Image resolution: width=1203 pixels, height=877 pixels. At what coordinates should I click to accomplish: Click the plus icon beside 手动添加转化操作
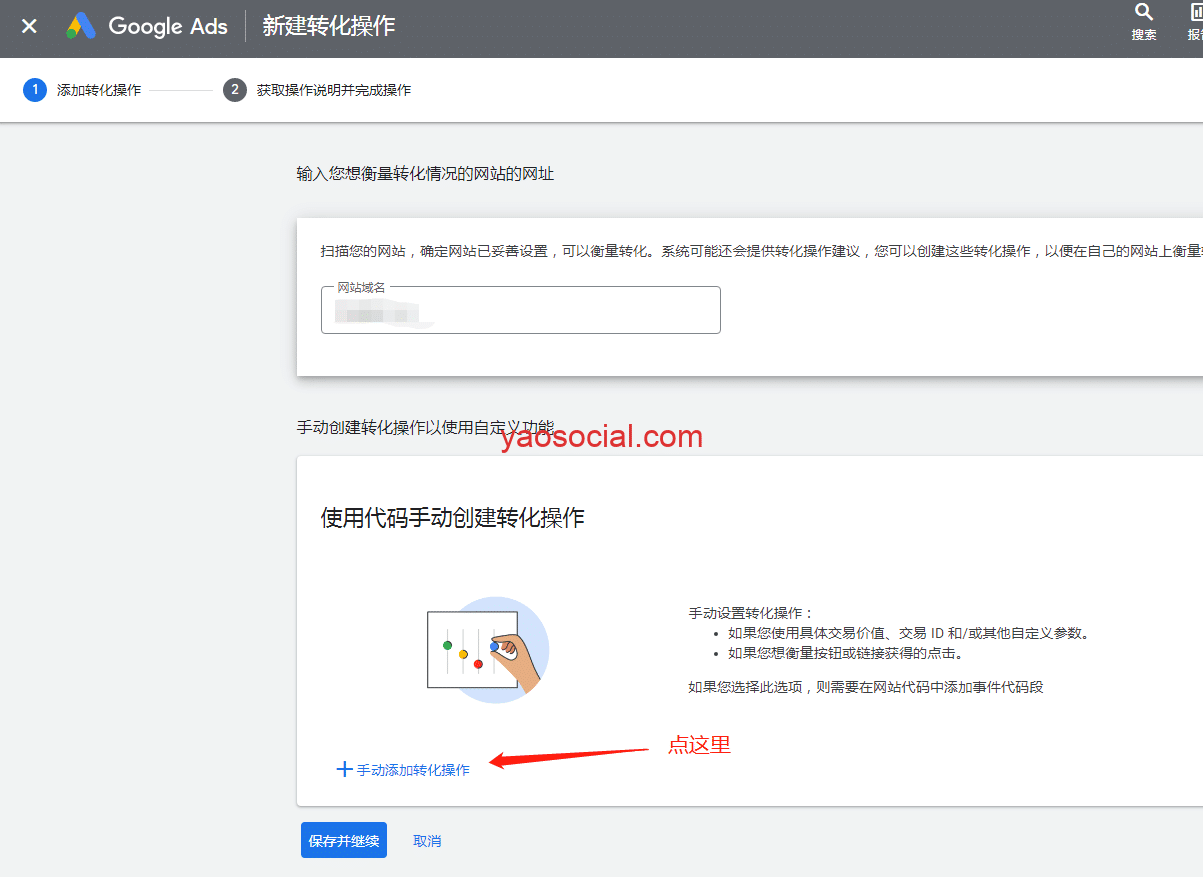coord(344,769)
